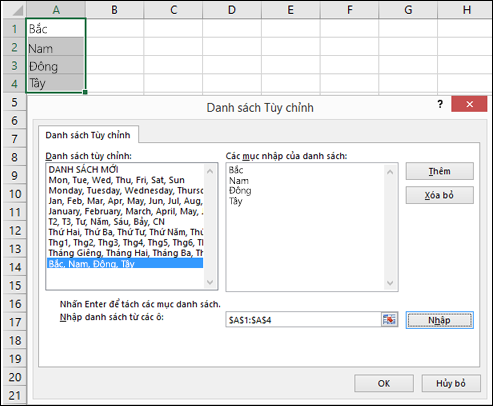Select column C header
Viewport: 493px width, 406px height.
[x=173, y=10]
